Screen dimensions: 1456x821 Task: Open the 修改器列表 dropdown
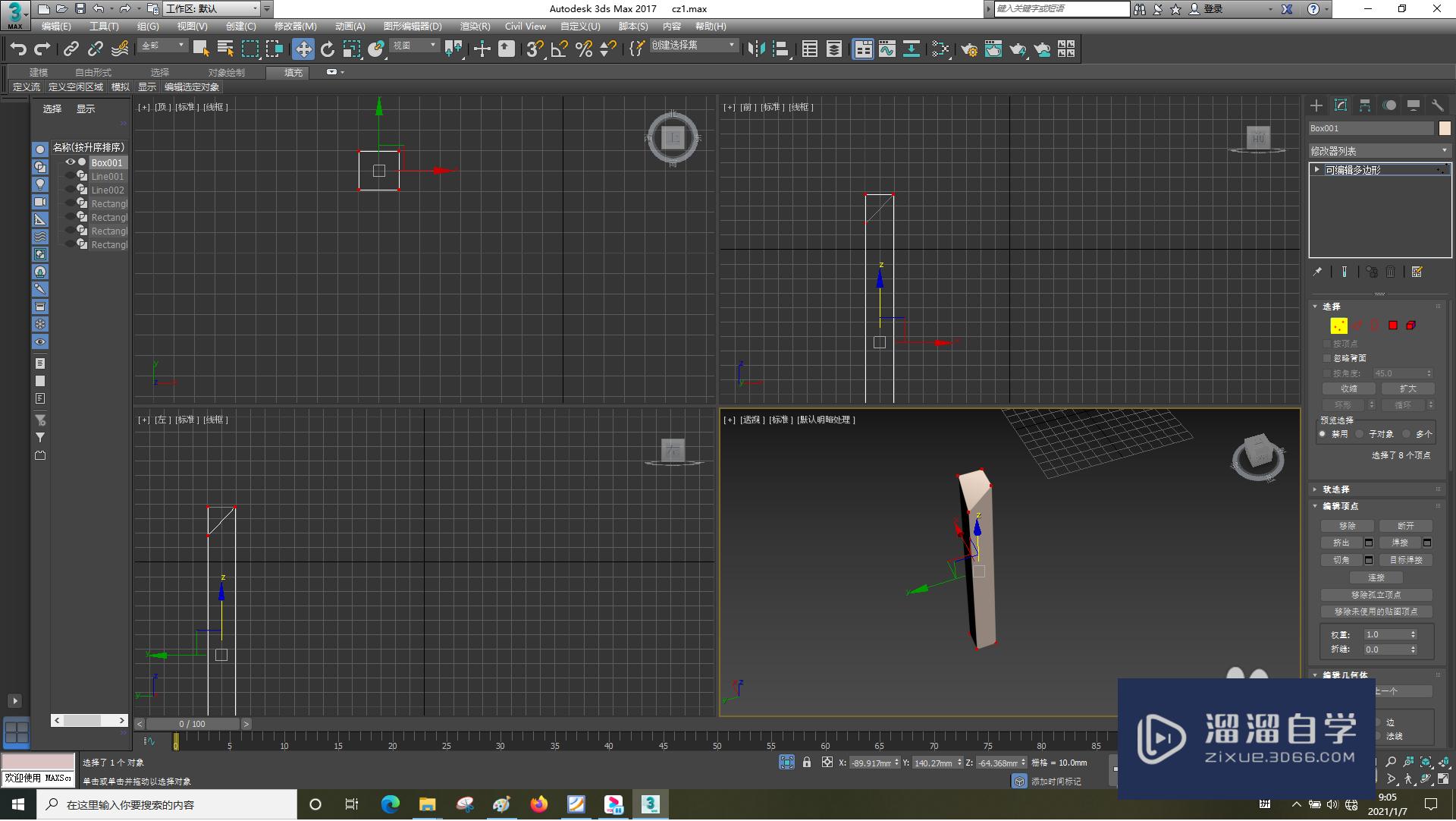[1379, 151]
